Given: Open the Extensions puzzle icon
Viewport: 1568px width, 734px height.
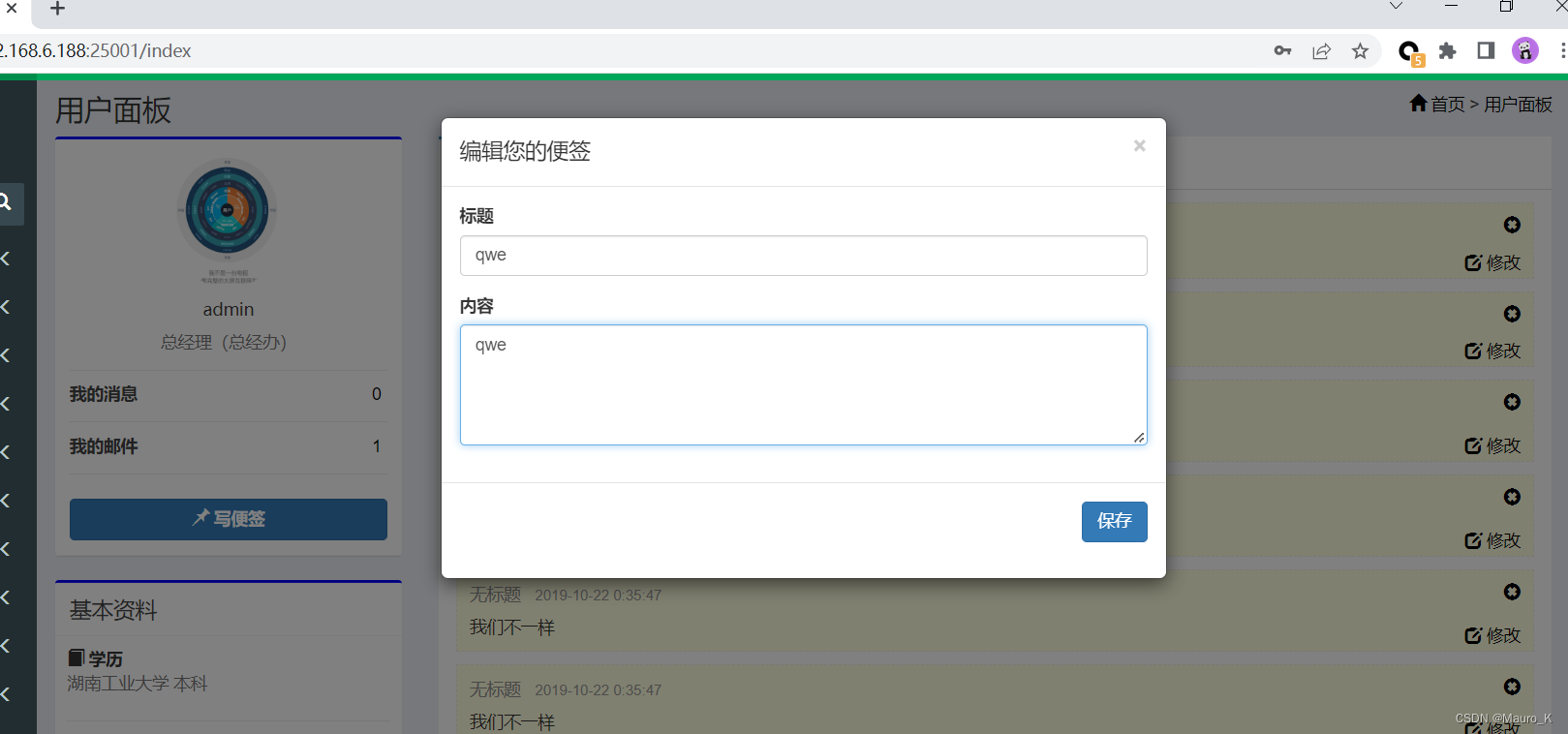Looking at the screenshot, I should (1448, 51).
